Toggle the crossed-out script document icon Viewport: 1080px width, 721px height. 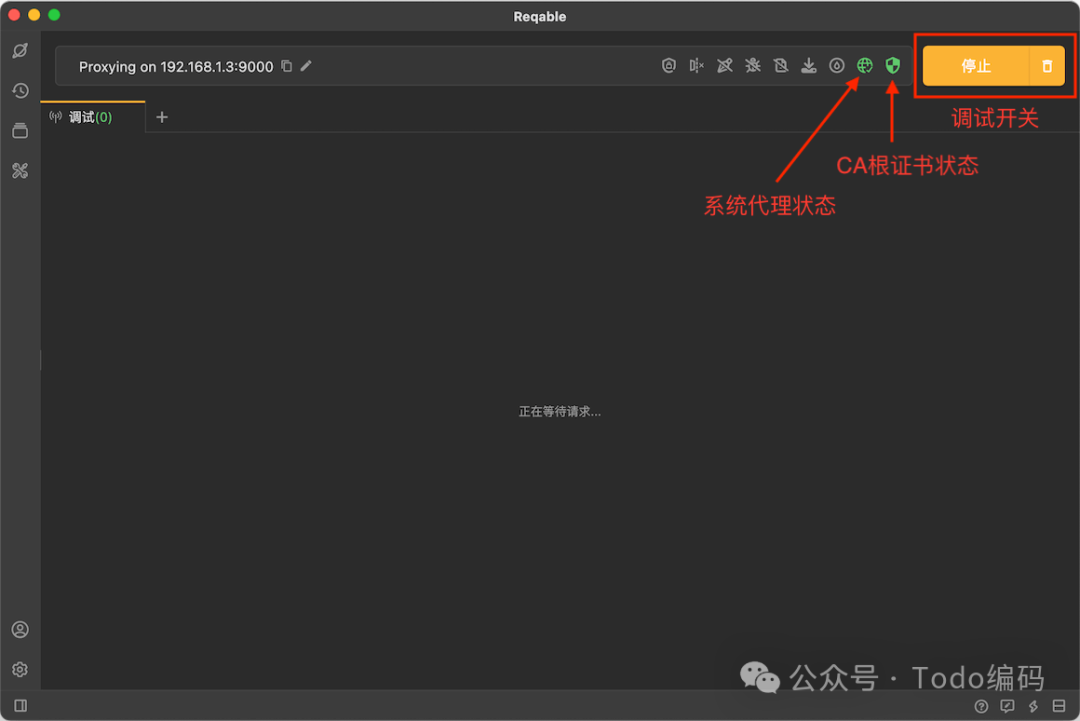[x=780, y=65]
